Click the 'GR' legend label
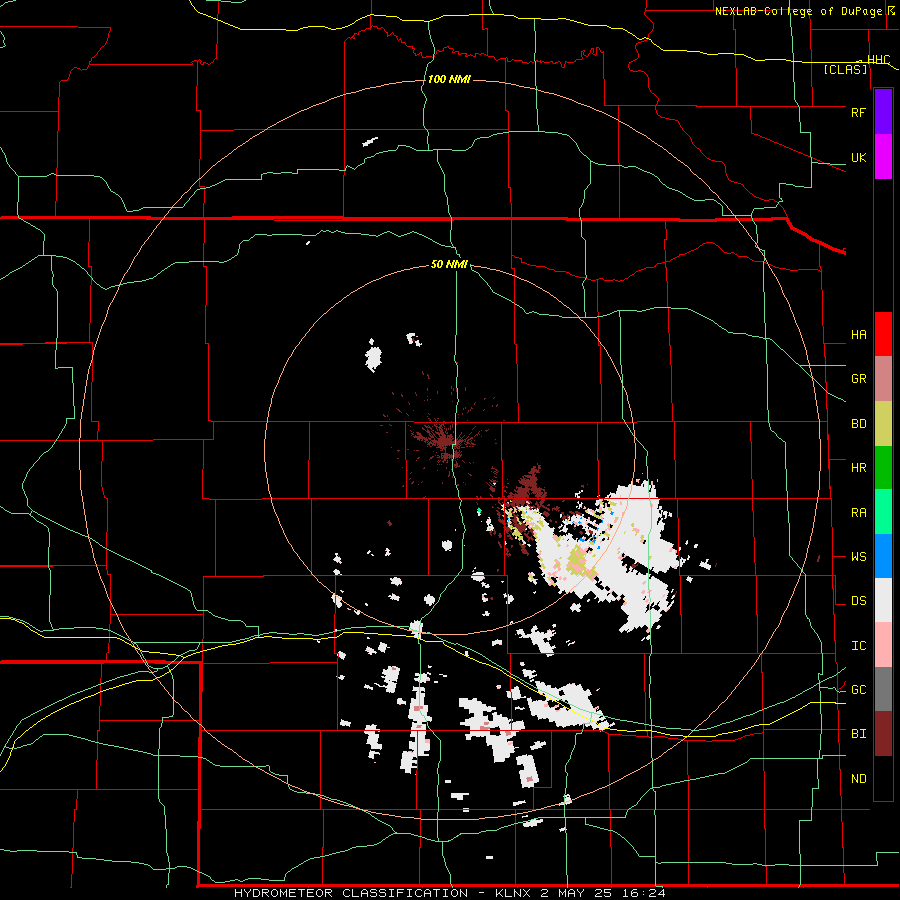The width and height of the screenshot is (900, 900). tap(858, 379)
